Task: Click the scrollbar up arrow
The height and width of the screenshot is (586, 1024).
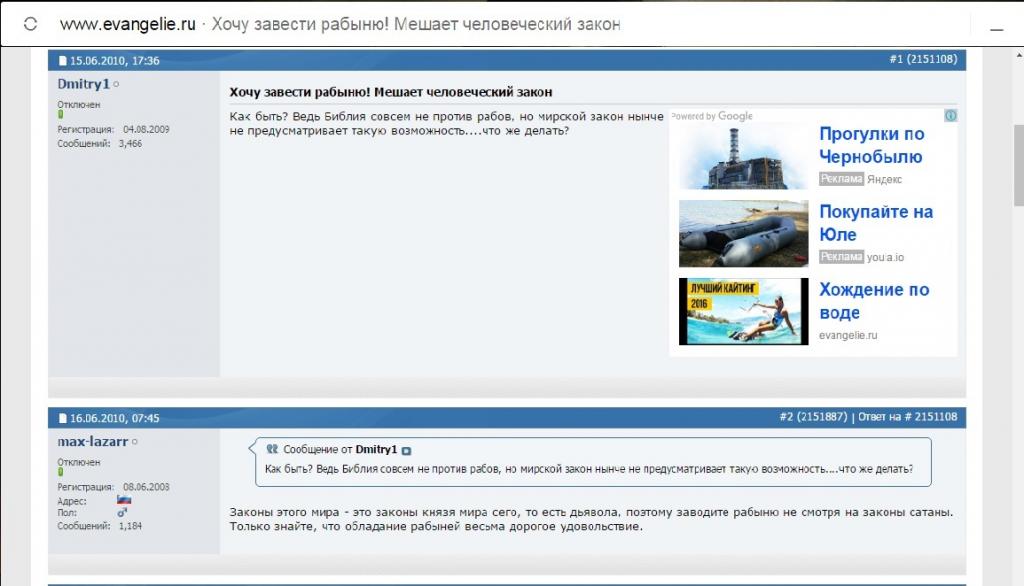Action: [x=1019, y=56]
